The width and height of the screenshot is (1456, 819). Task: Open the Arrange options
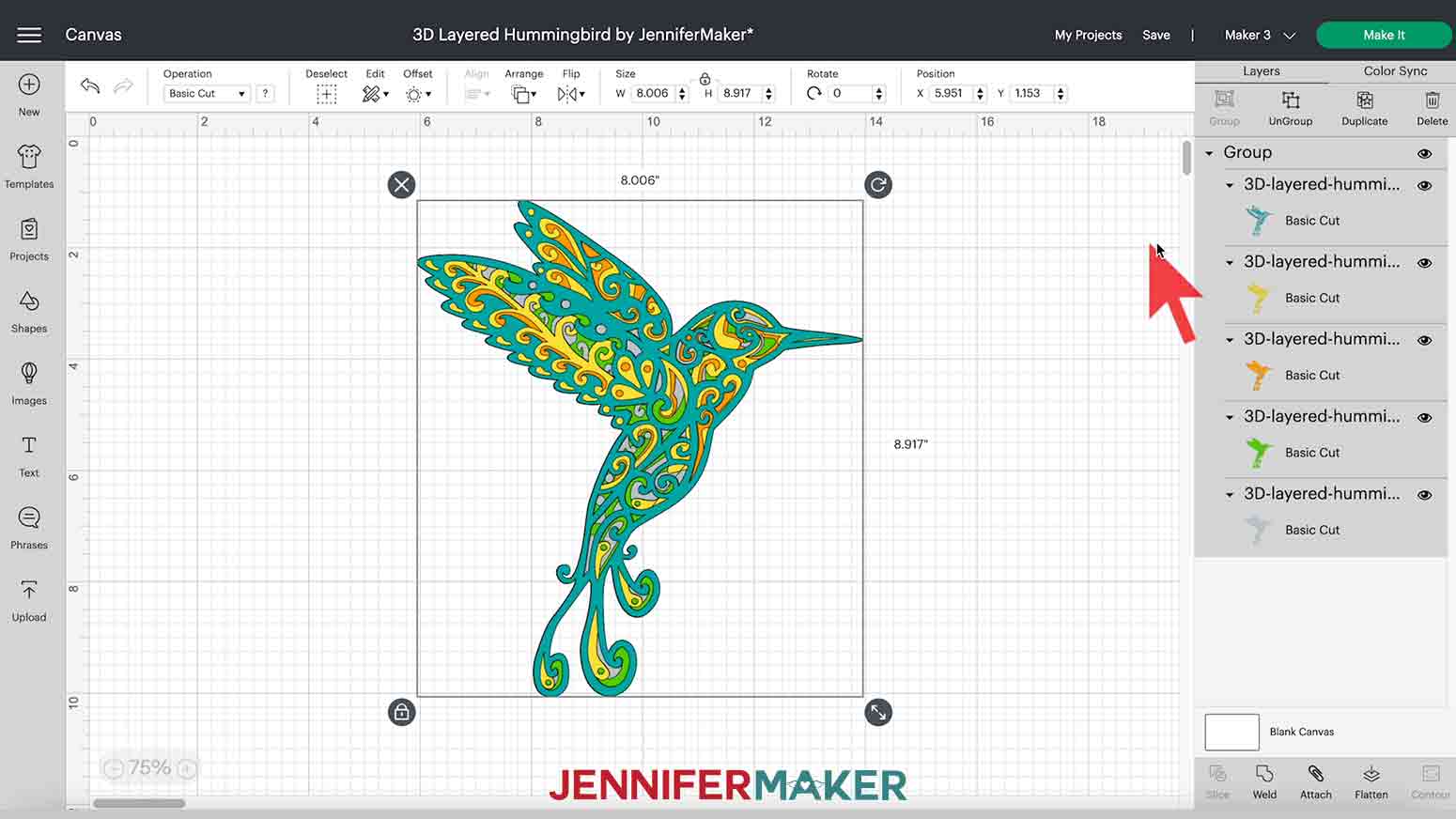click(x=523, y=94)
